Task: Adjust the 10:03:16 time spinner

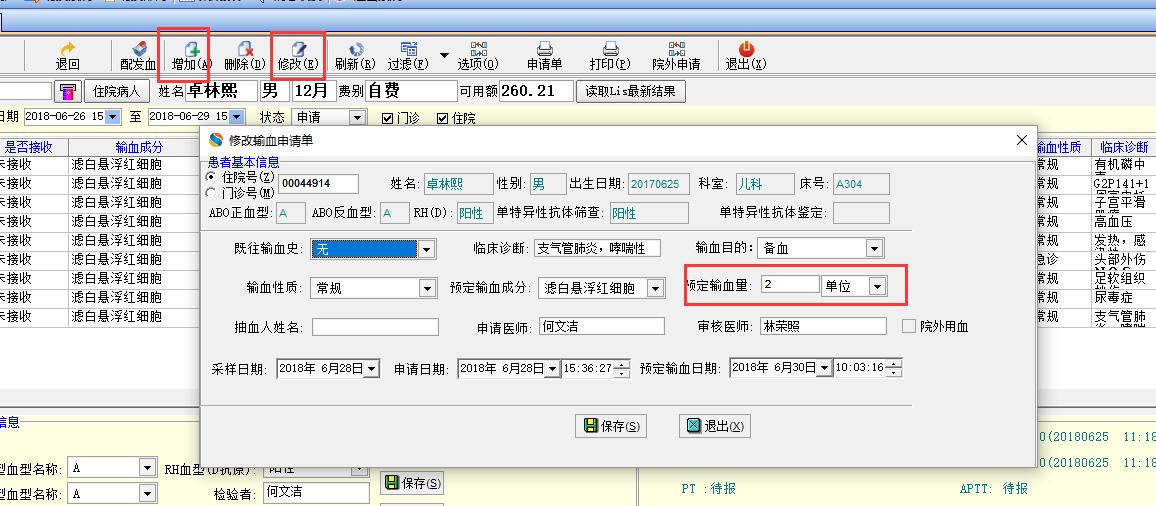Action: point(894,367)
